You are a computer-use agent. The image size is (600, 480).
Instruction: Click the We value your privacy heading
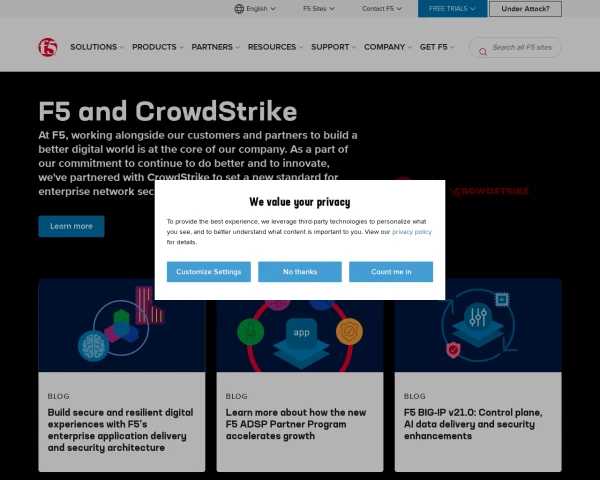pos(300,202)
